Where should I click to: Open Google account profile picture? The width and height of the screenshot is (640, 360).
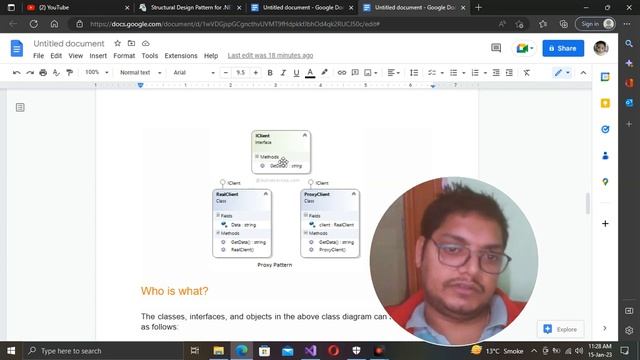[601, 48]
